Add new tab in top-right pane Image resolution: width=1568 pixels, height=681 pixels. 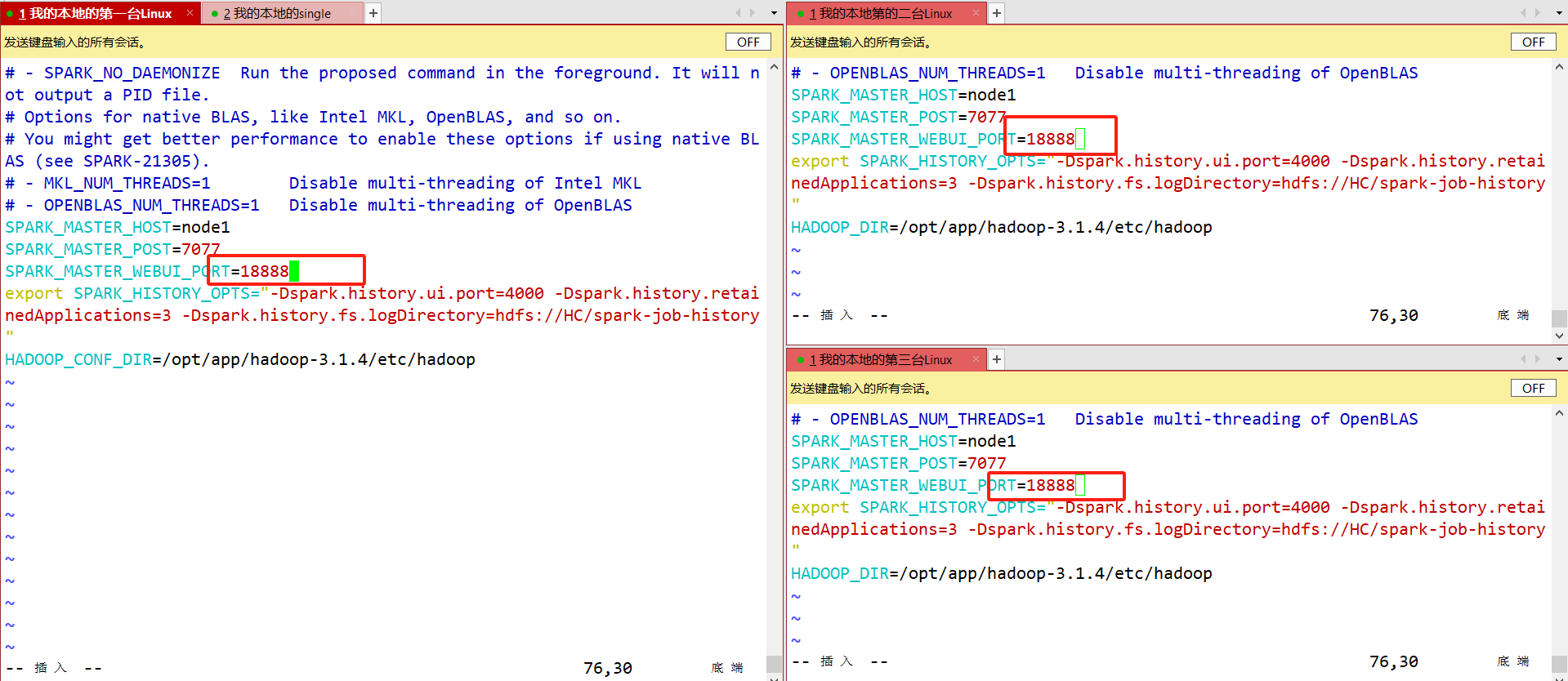(x=997, y=13)
